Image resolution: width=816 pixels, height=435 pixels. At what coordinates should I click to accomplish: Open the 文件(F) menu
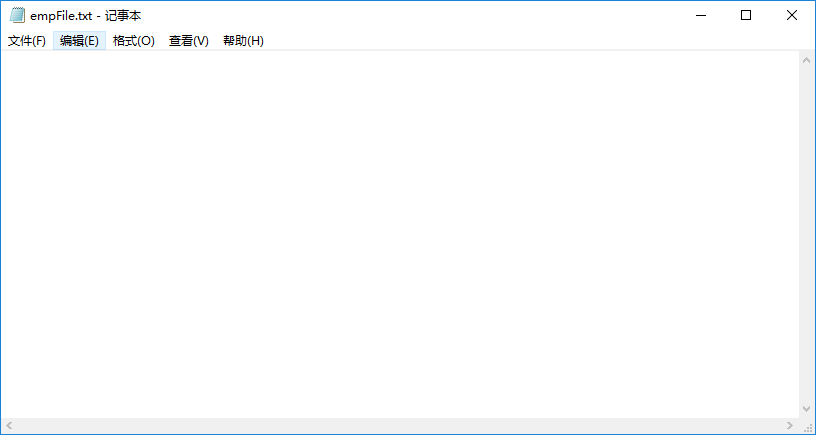pyautogui.click(x=27, y=41)
